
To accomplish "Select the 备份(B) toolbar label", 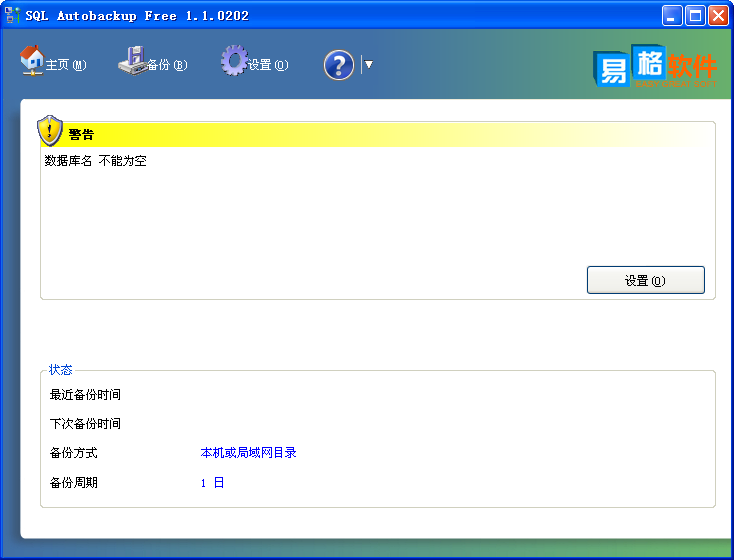I will (x=167, y=66).
